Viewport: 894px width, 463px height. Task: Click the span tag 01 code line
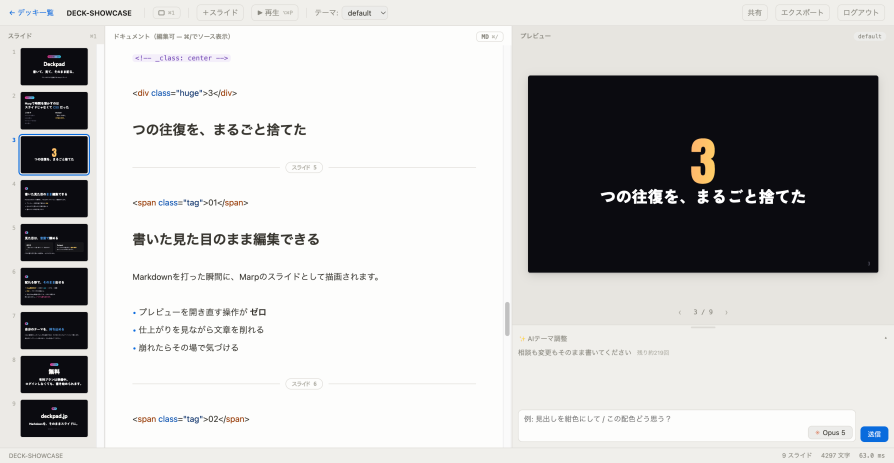(x=190, y=202)
